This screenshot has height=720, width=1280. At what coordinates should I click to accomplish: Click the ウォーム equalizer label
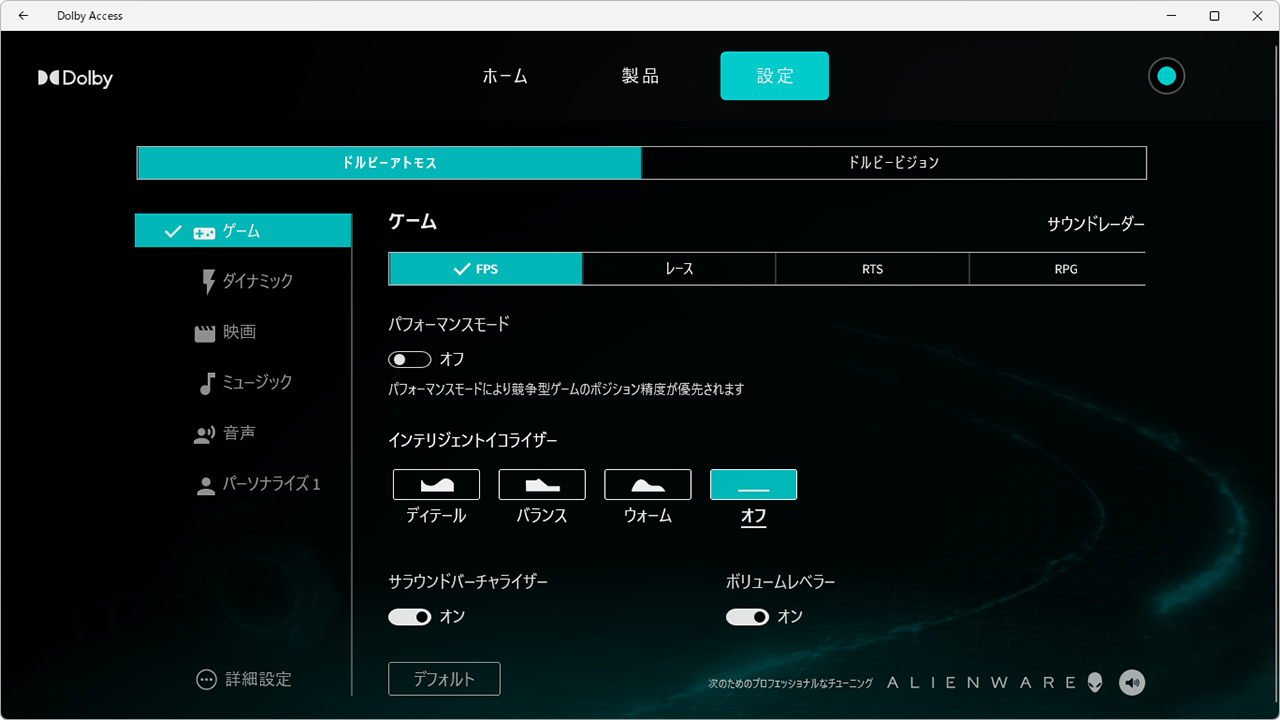click(648, 517)
